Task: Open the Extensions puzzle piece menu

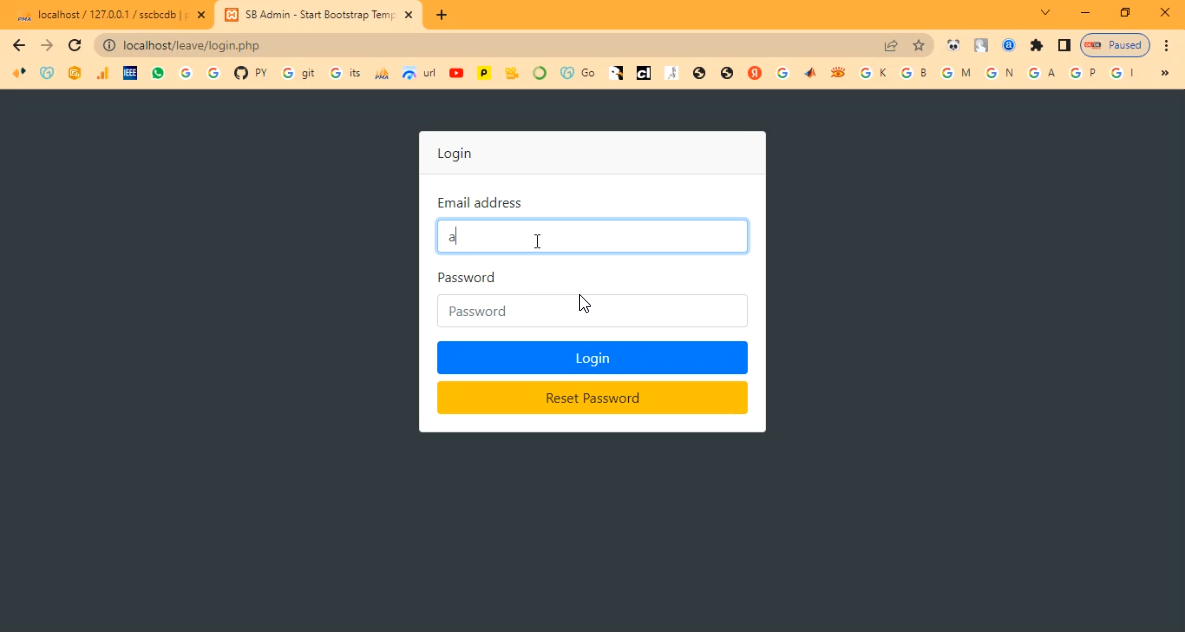Action: (x=1036, y=45)
